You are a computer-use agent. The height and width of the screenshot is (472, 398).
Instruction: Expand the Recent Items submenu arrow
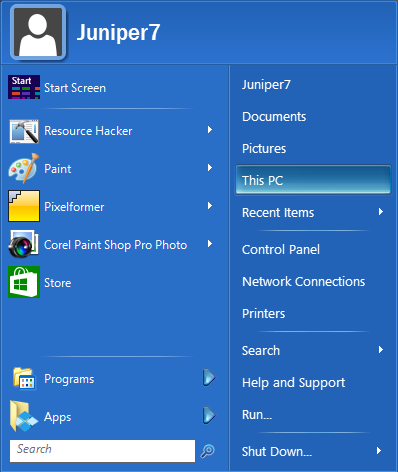click(381, 212)
